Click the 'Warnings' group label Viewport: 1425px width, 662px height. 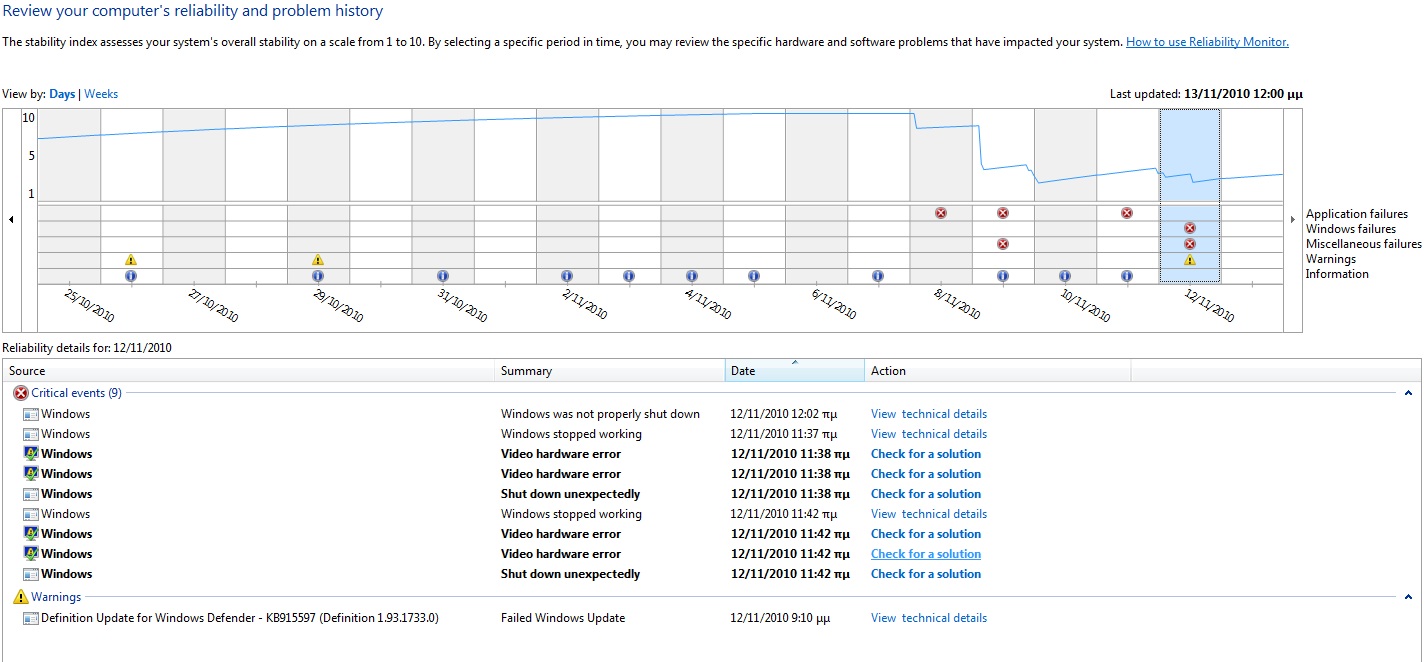pos(56,597)
